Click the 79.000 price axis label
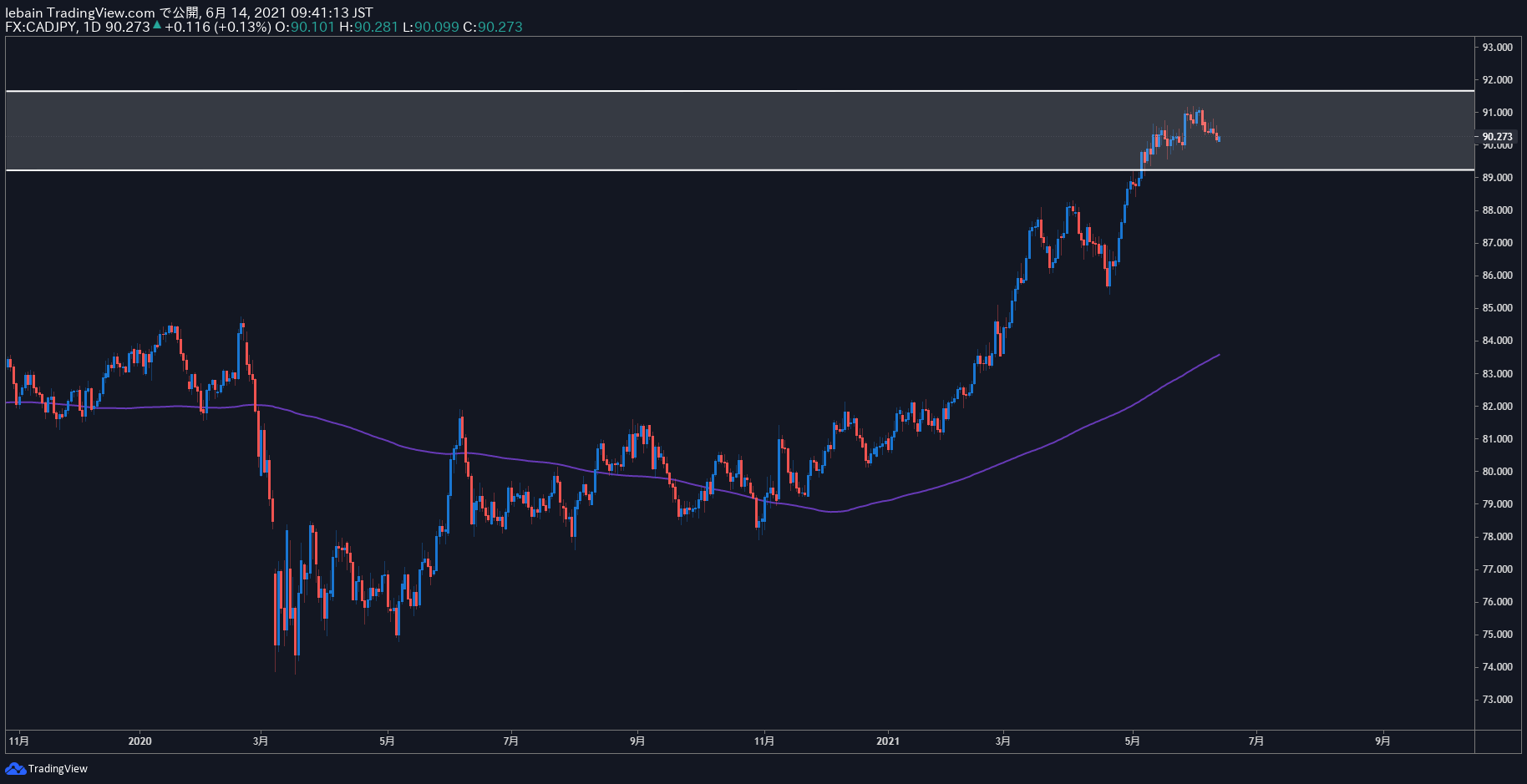1527x784 pixels. (x=1497, y=504)
